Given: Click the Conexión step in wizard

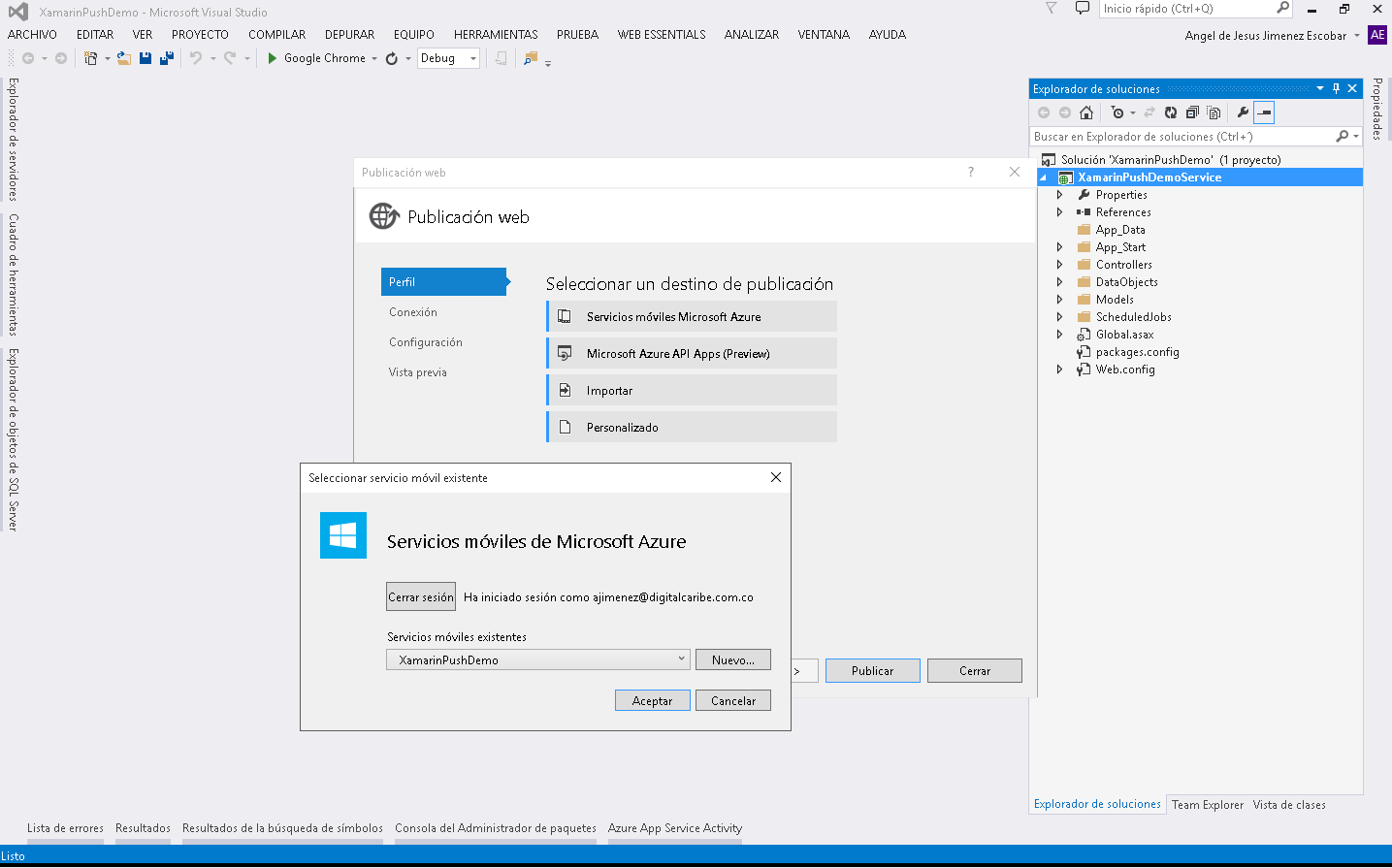Looking at the screenshot, I should point(413,312).
